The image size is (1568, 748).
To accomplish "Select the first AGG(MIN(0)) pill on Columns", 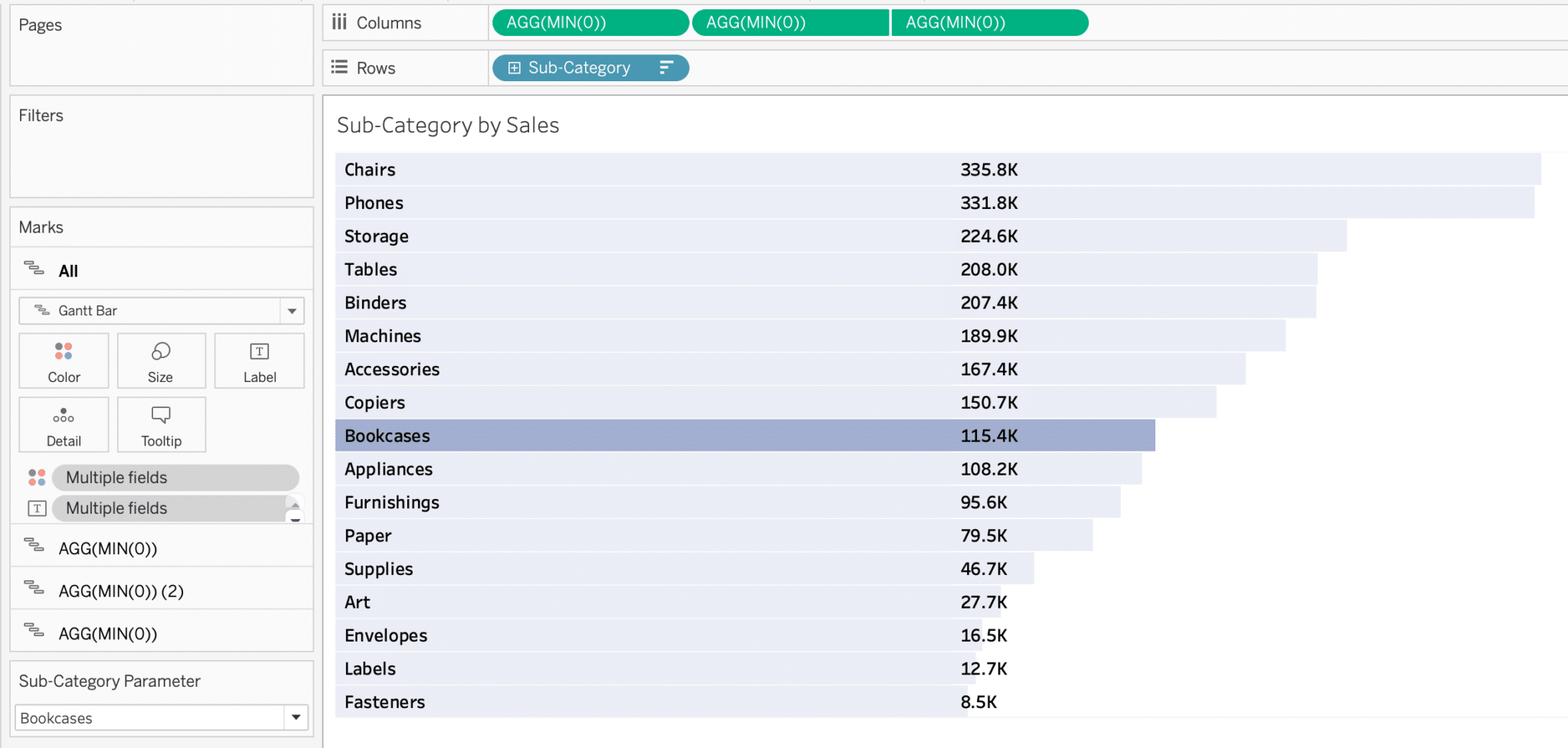I will click(590, 22).
